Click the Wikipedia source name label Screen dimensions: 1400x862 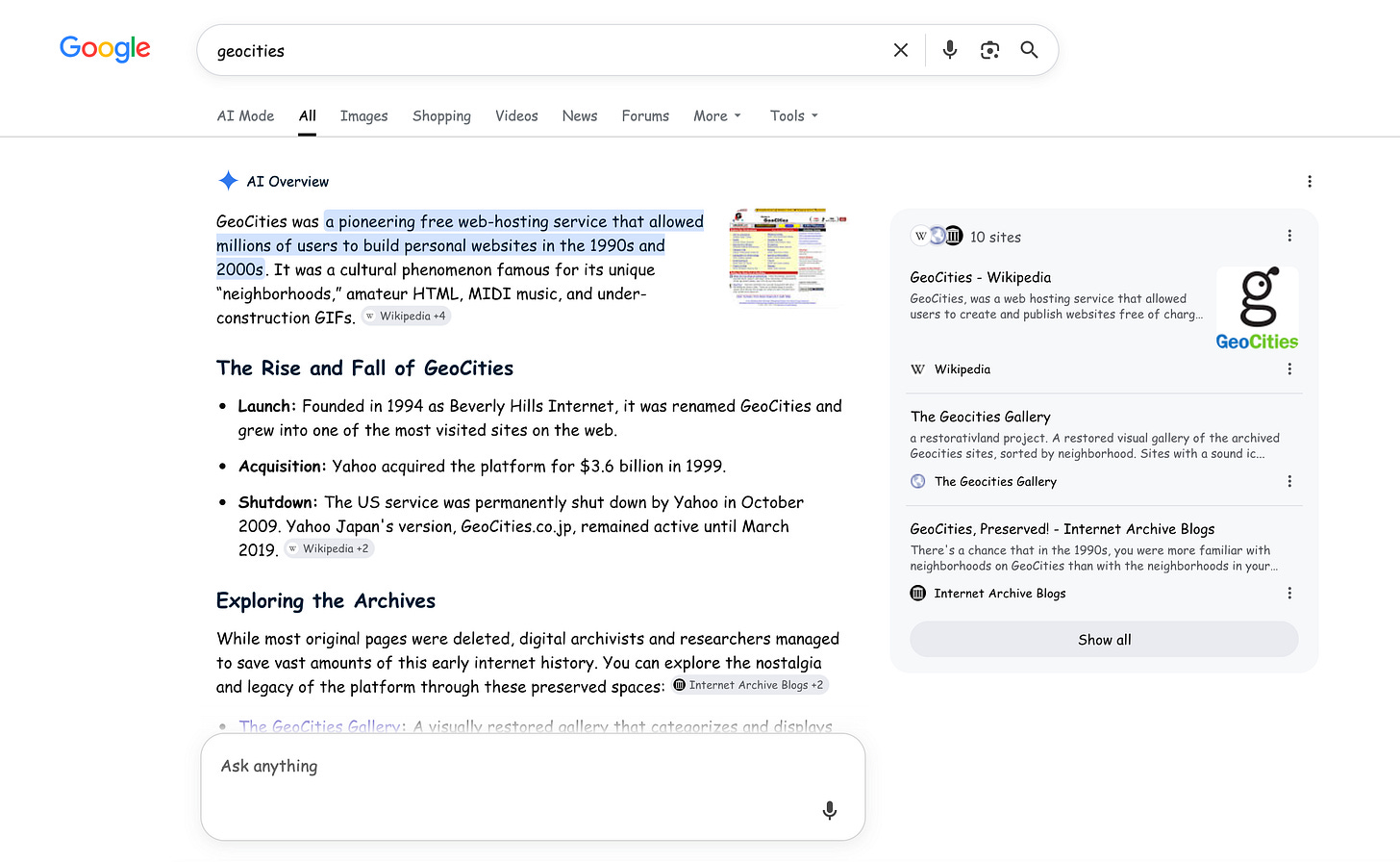coord(962,369)
